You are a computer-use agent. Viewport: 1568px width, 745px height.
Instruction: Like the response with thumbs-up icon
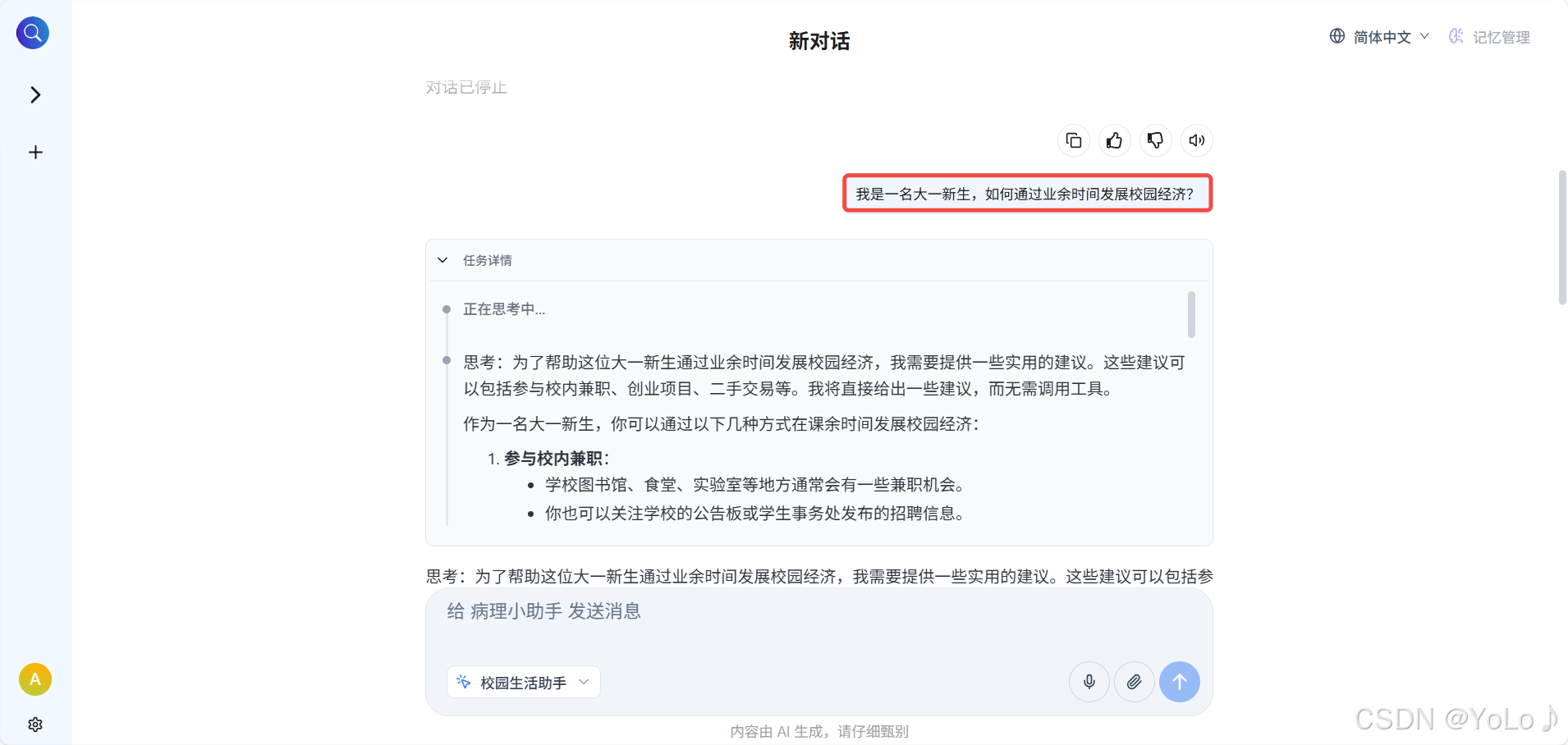(x=1114, y=140)
